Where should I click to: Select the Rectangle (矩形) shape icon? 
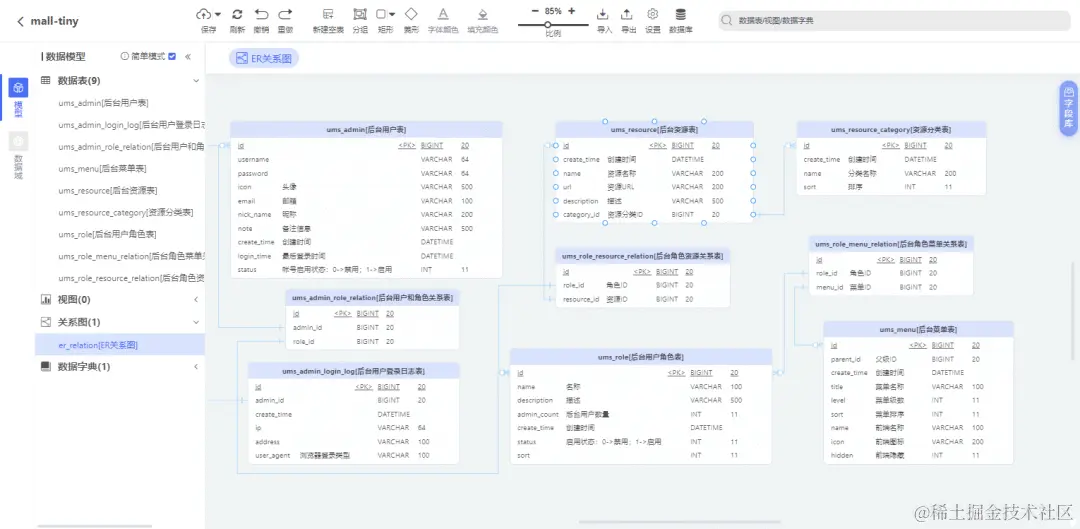pos(381,14)
